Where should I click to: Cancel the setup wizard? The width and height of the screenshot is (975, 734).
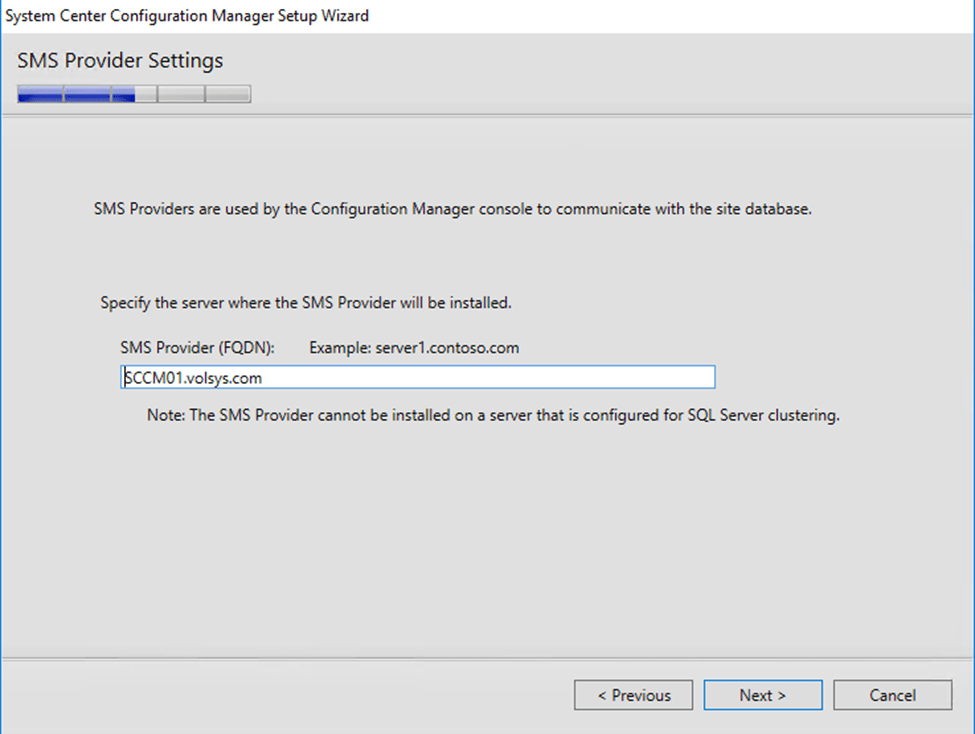click(x=892, y=695)
